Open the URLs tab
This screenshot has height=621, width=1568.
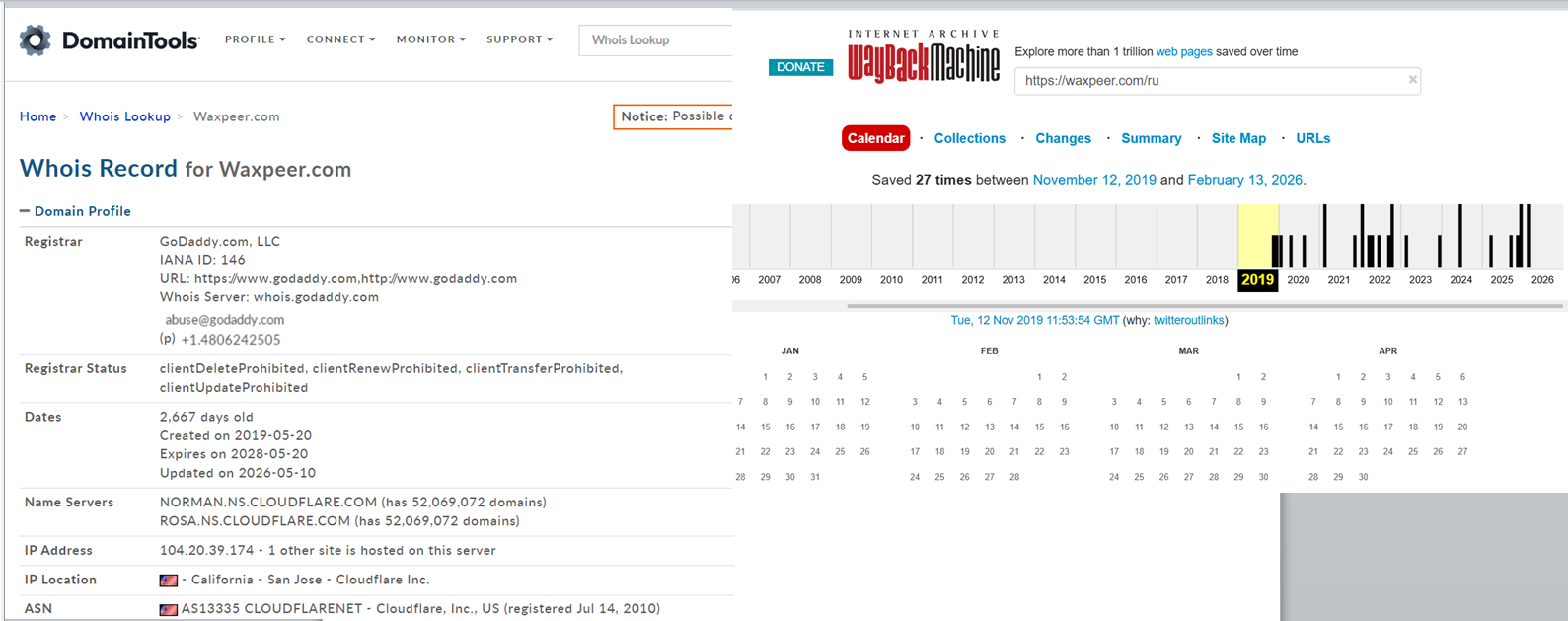1312,138
